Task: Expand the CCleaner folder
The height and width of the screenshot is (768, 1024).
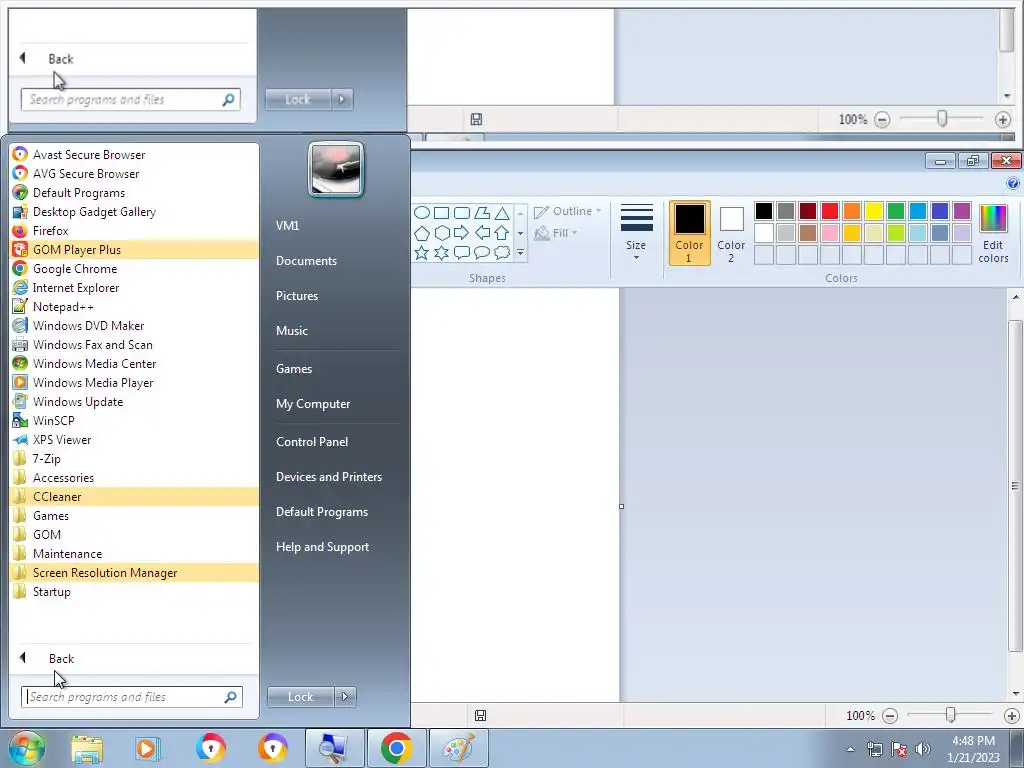Action: 134,496
